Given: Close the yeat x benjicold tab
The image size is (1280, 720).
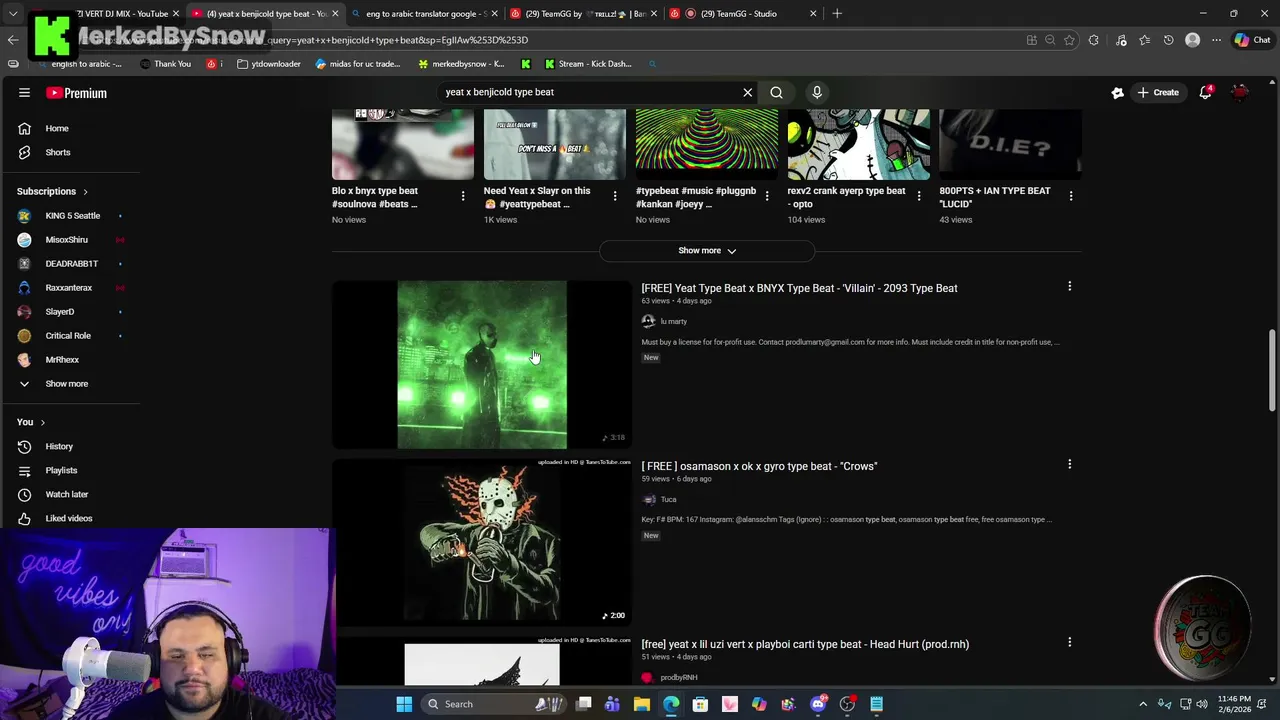Looking at the screenshot, I should [335, 13].
